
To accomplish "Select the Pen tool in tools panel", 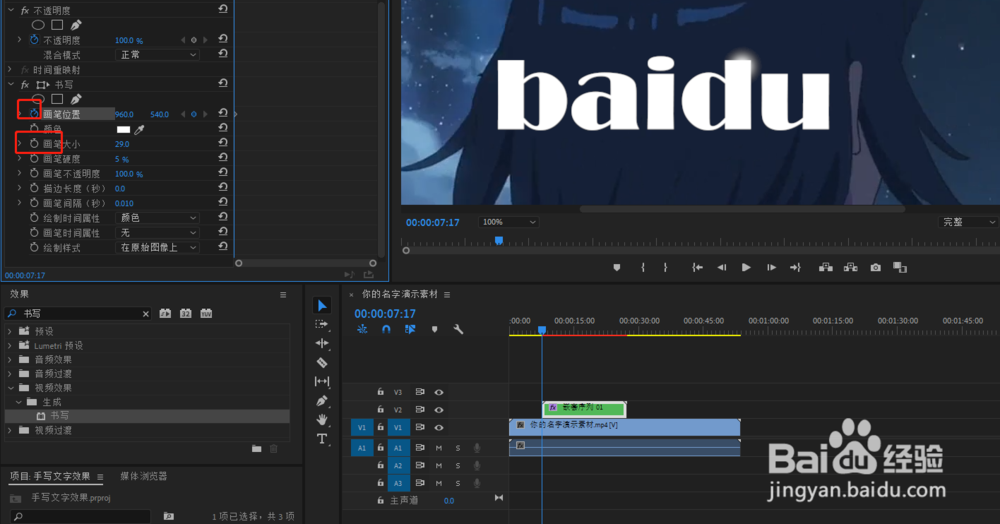I will tap(322, 400).
